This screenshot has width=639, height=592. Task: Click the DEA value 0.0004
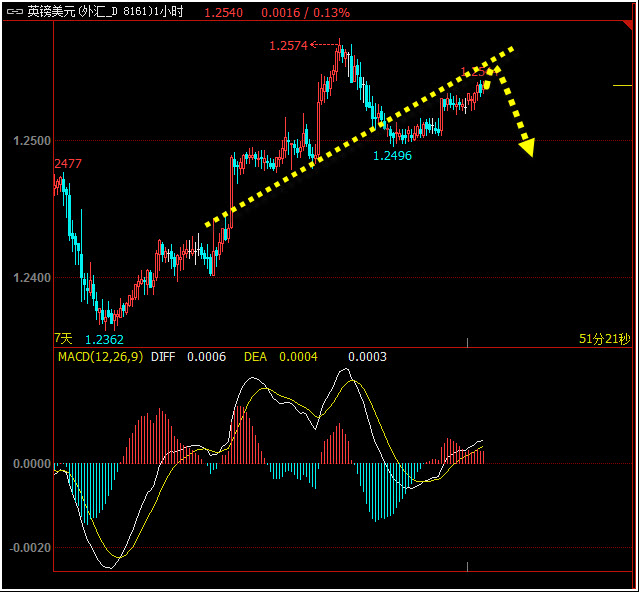point(298,357)
